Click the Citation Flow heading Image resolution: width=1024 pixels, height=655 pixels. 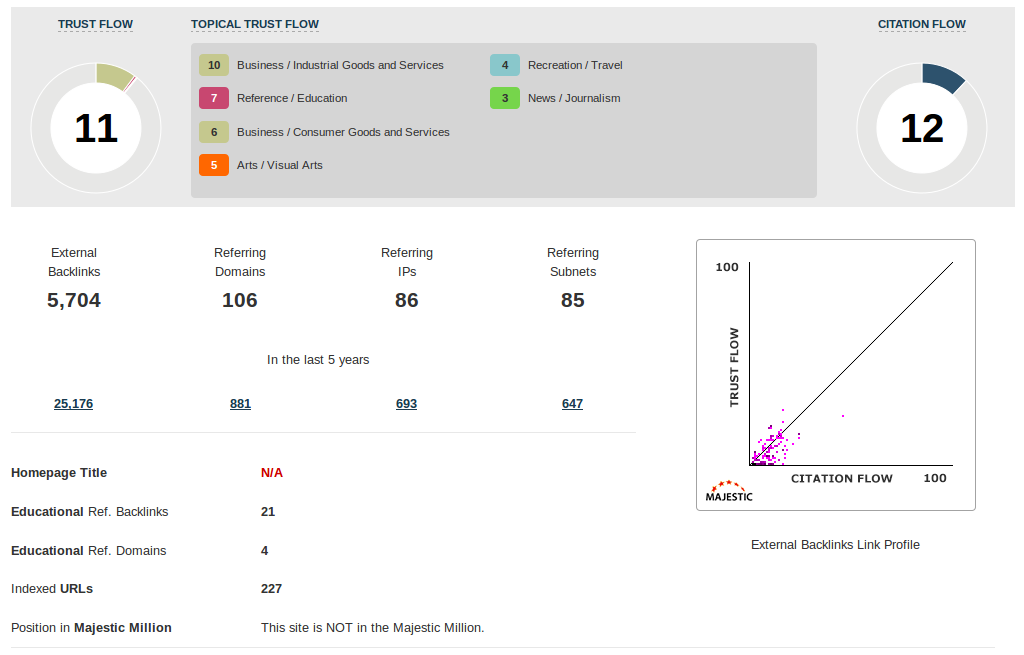click(x=922, y=24)
